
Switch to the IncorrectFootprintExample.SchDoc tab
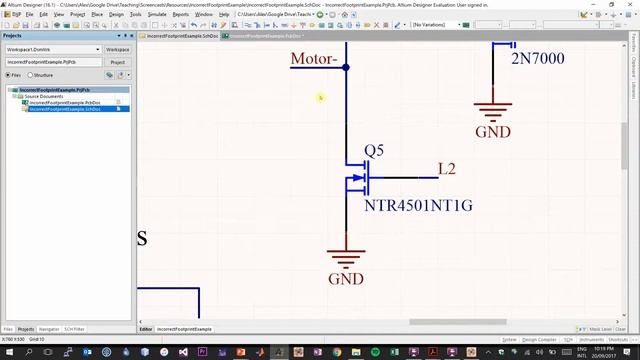[179, 36]
